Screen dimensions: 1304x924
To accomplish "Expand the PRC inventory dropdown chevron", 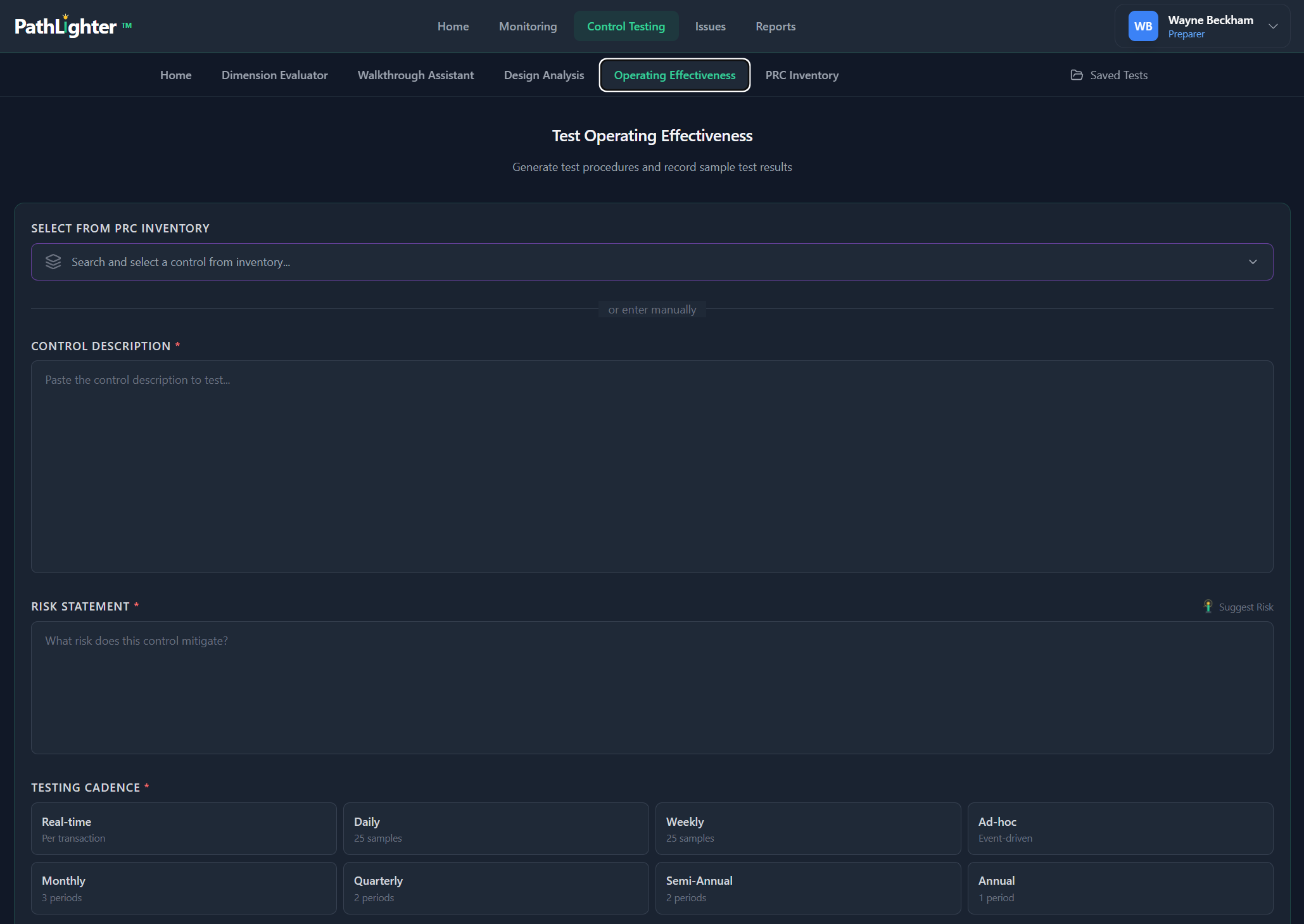I will 1252,262.
